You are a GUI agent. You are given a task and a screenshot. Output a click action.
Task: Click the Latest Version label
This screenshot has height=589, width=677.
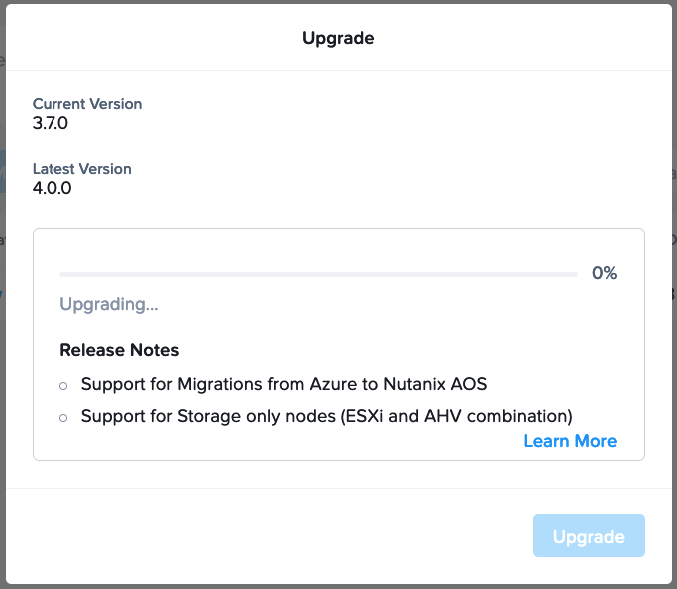tap(82, 169)
